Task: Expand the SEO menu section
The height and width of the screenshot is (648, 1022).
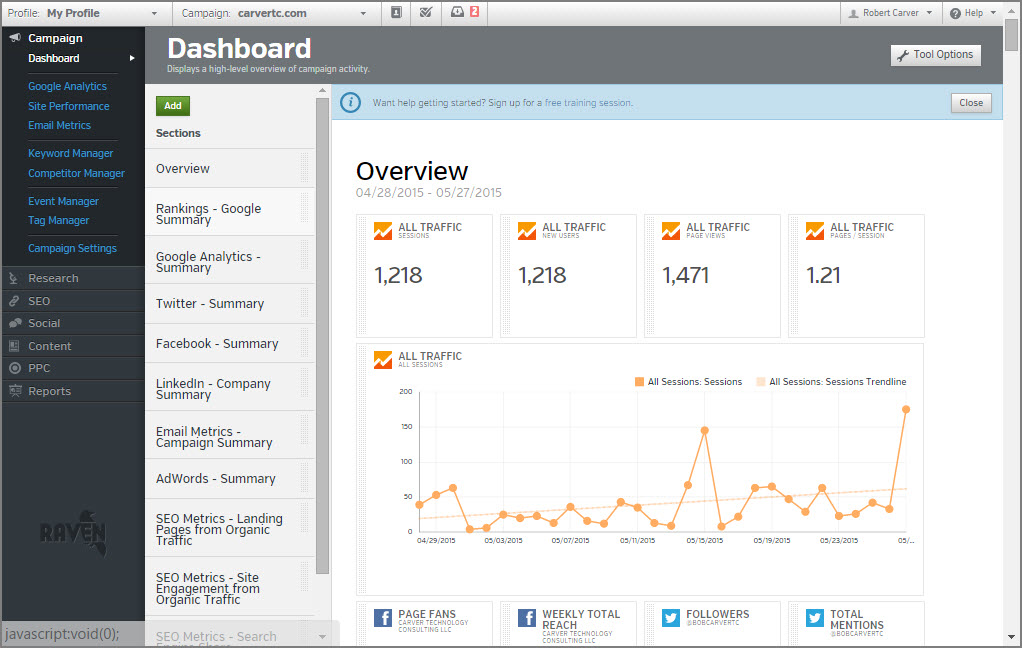Action: [73, 301]
